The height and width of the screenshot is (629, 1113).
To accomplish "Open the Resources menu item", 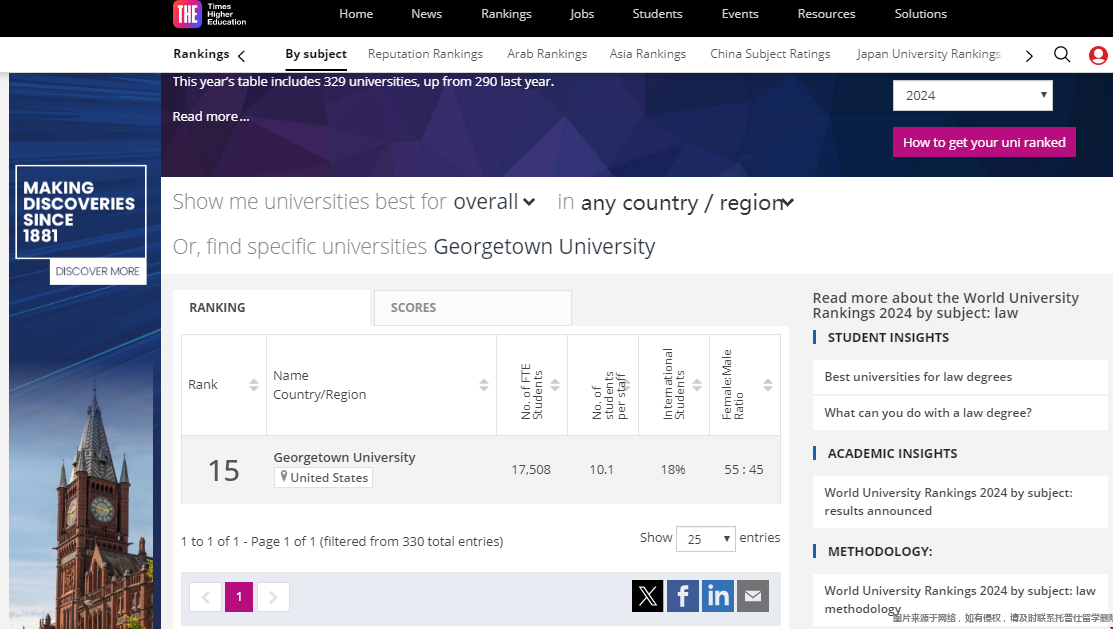I will (826, 14).
